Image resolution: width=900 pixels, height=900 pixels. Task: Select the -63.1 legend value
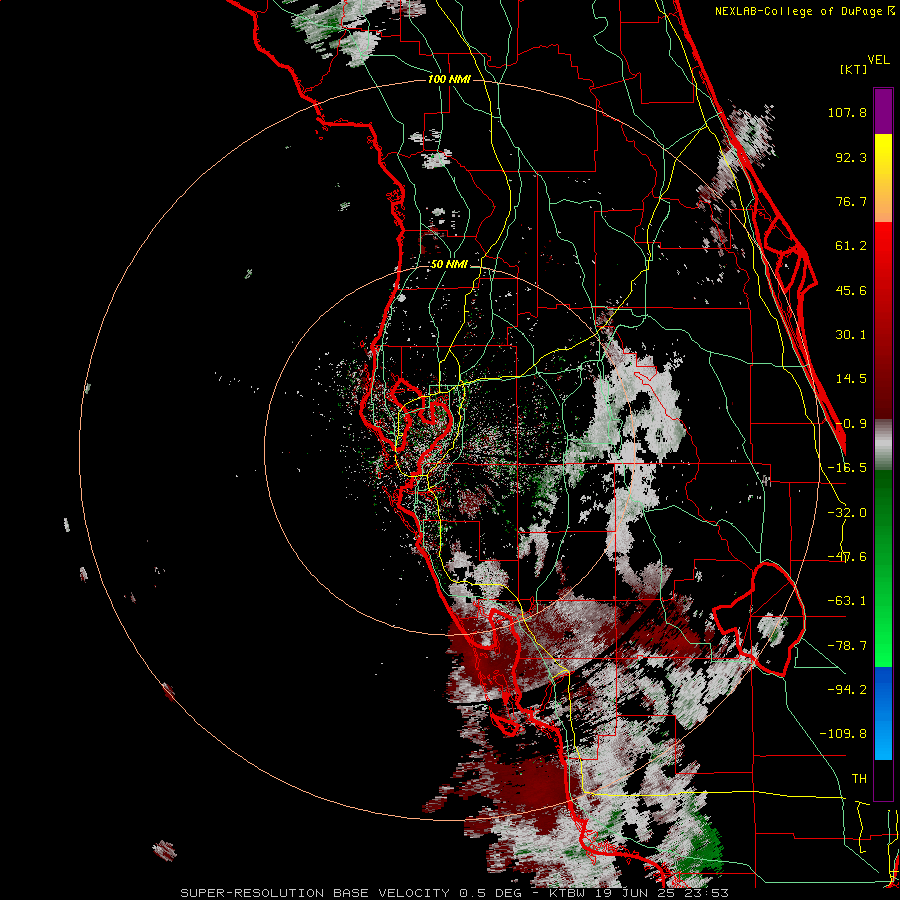pos(847,601)
